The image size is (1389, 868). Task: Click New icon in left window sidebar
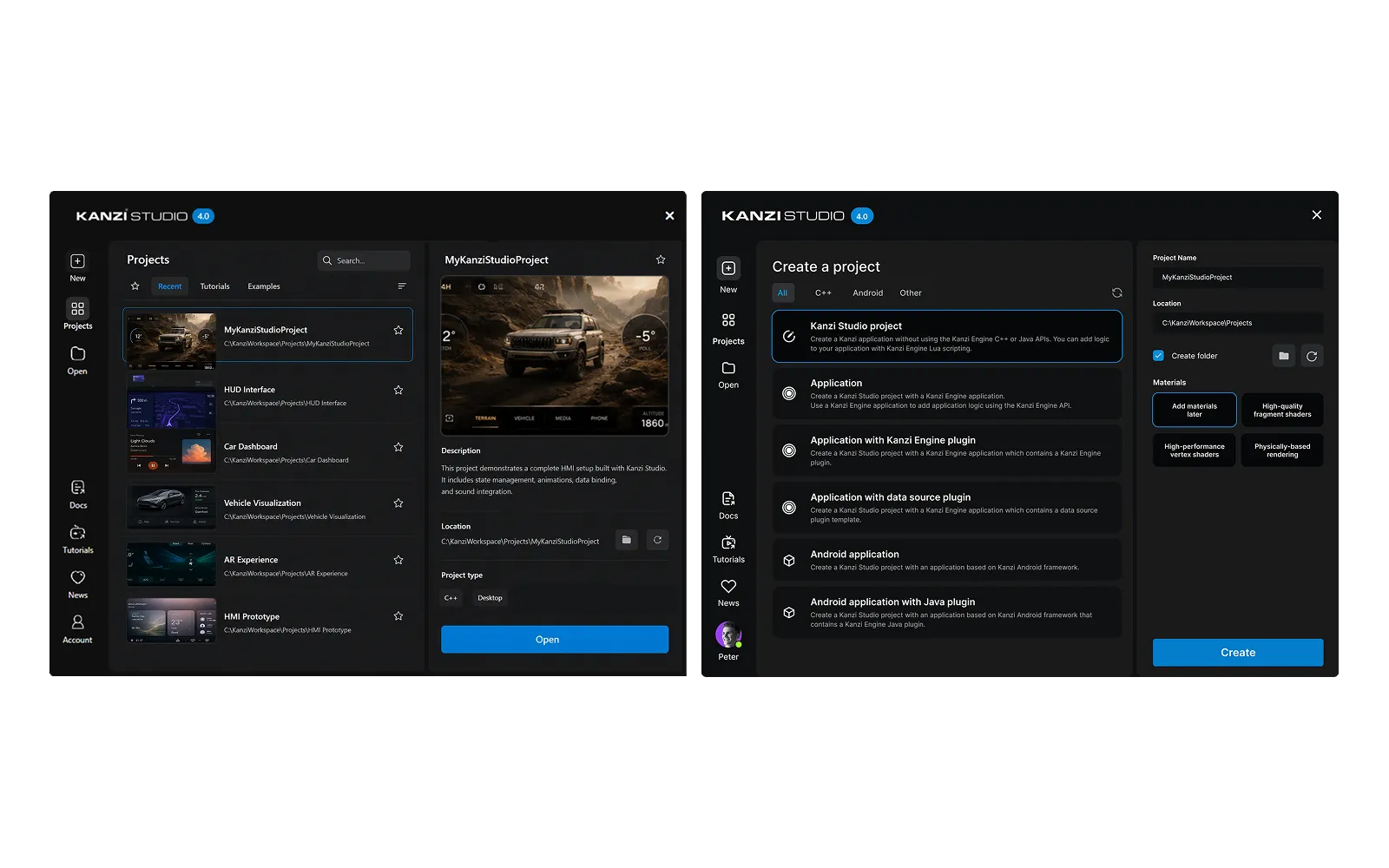77,261
